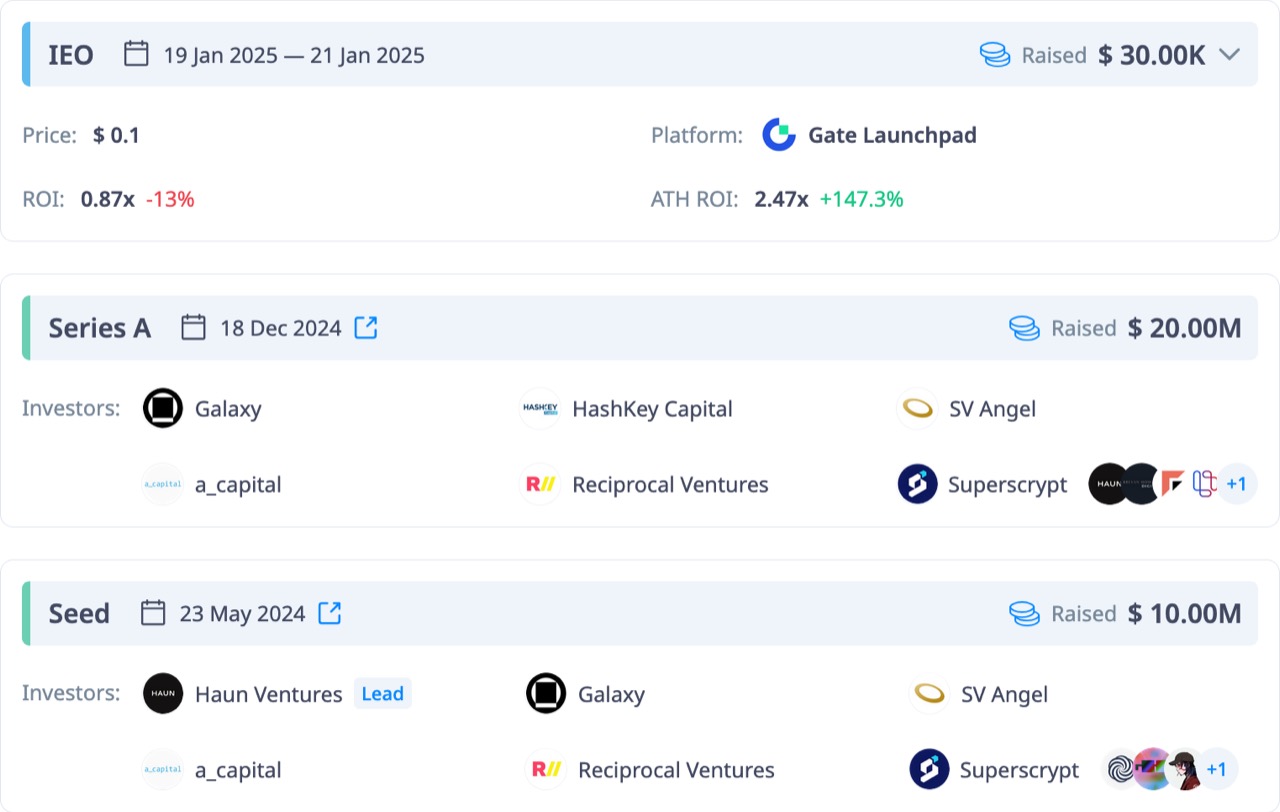Open Superscrypt investor in Seed round
The width and height of the screenshot is (1280, 812).
pyautogui.click(x=1020, y=771)
